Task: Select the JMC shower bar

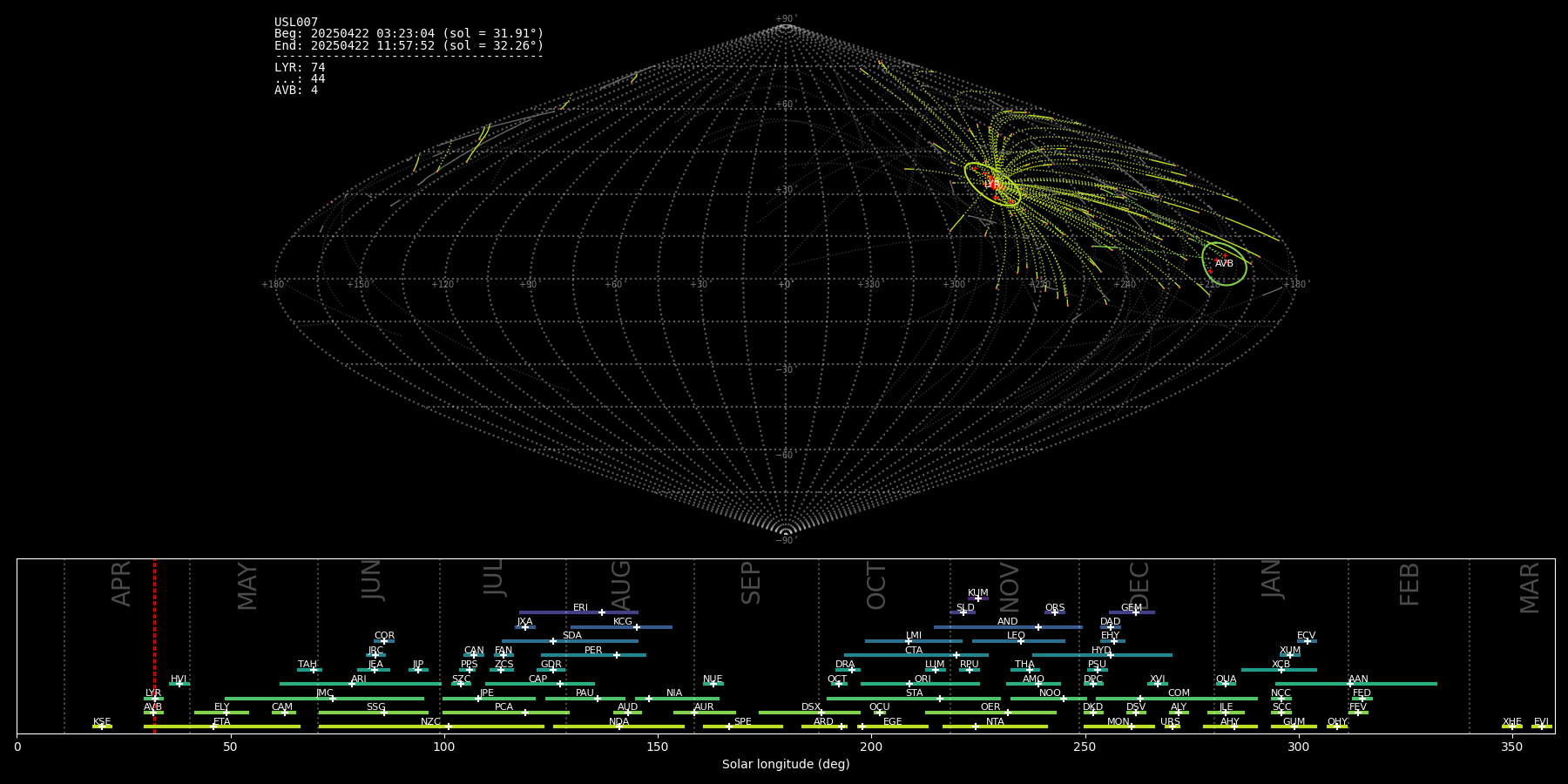Action: tap(325, 698)
